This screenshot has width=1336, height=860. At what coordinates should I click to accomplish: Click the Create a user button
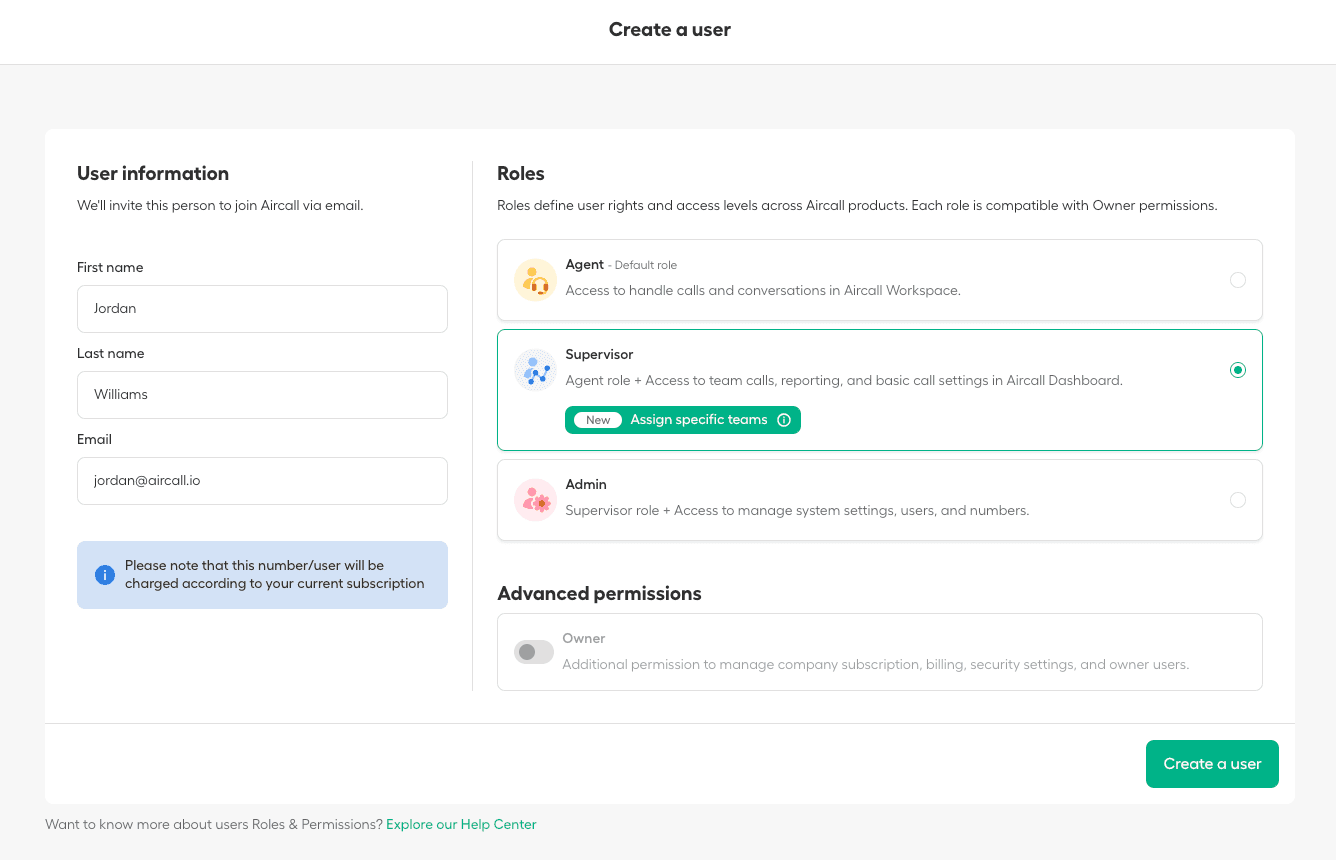1212,763
